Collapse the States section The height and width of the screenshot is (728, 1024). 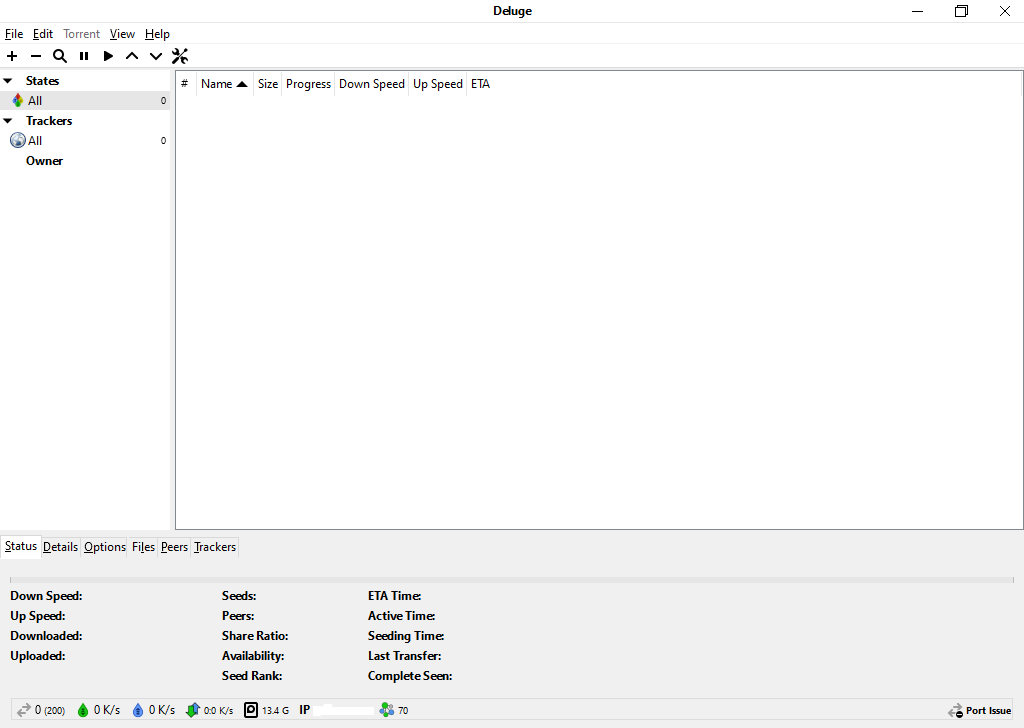click(8, 81)
